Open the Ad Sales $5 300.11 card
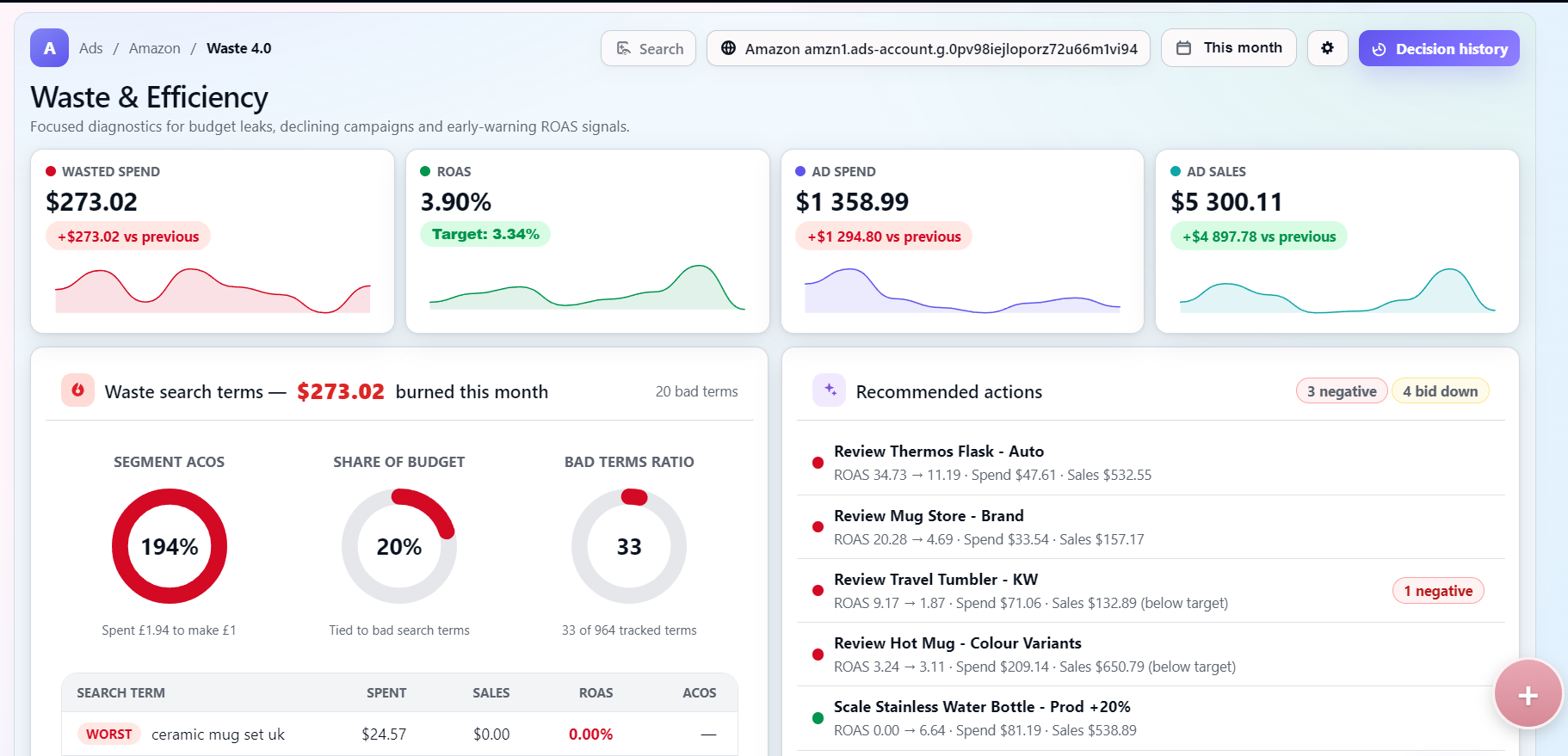This screenshot has width=1568, height=756. click(1337, 241)
